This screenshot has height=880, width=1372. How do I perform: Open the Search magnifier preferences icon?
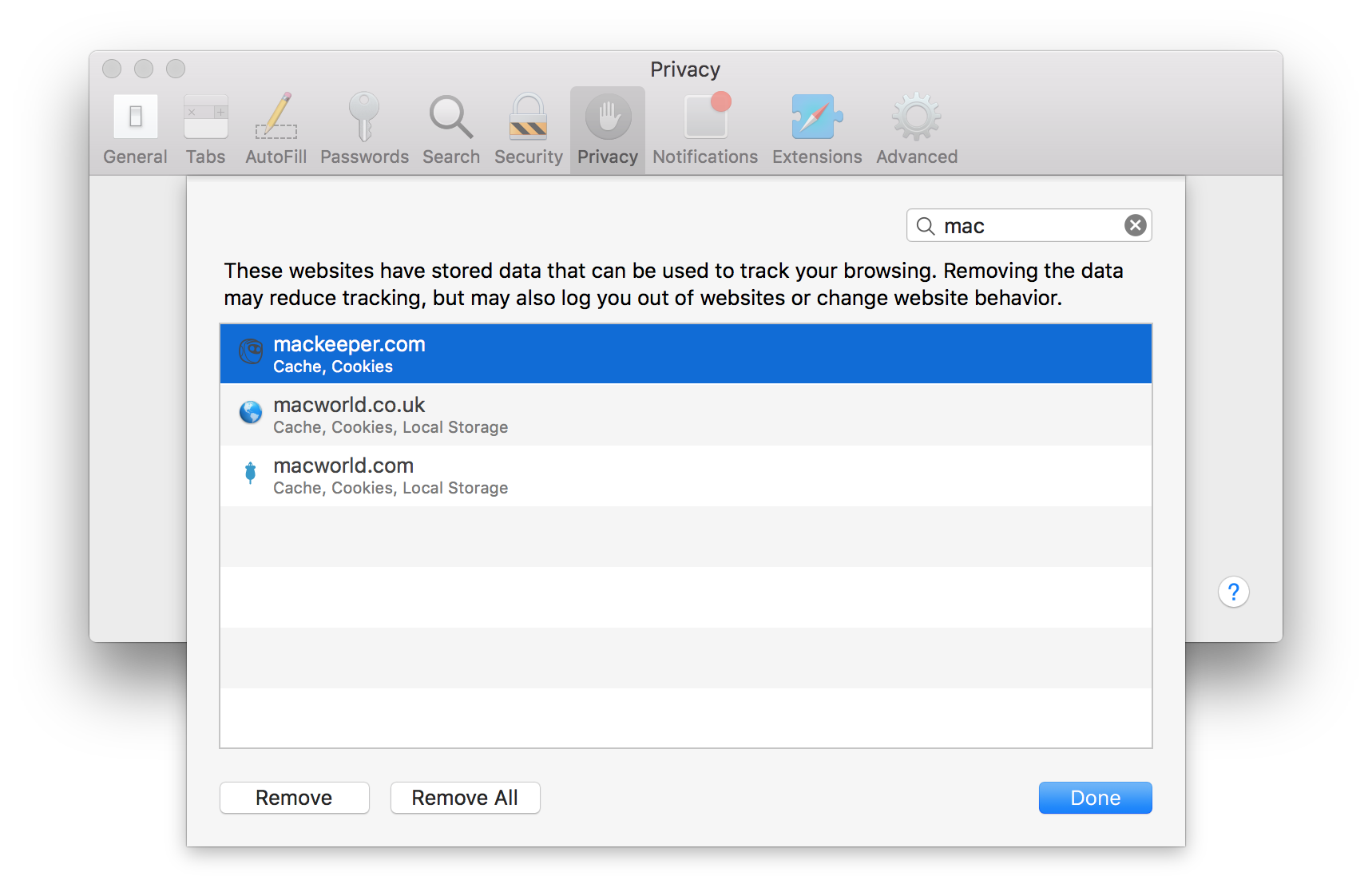tap(451, 117)
